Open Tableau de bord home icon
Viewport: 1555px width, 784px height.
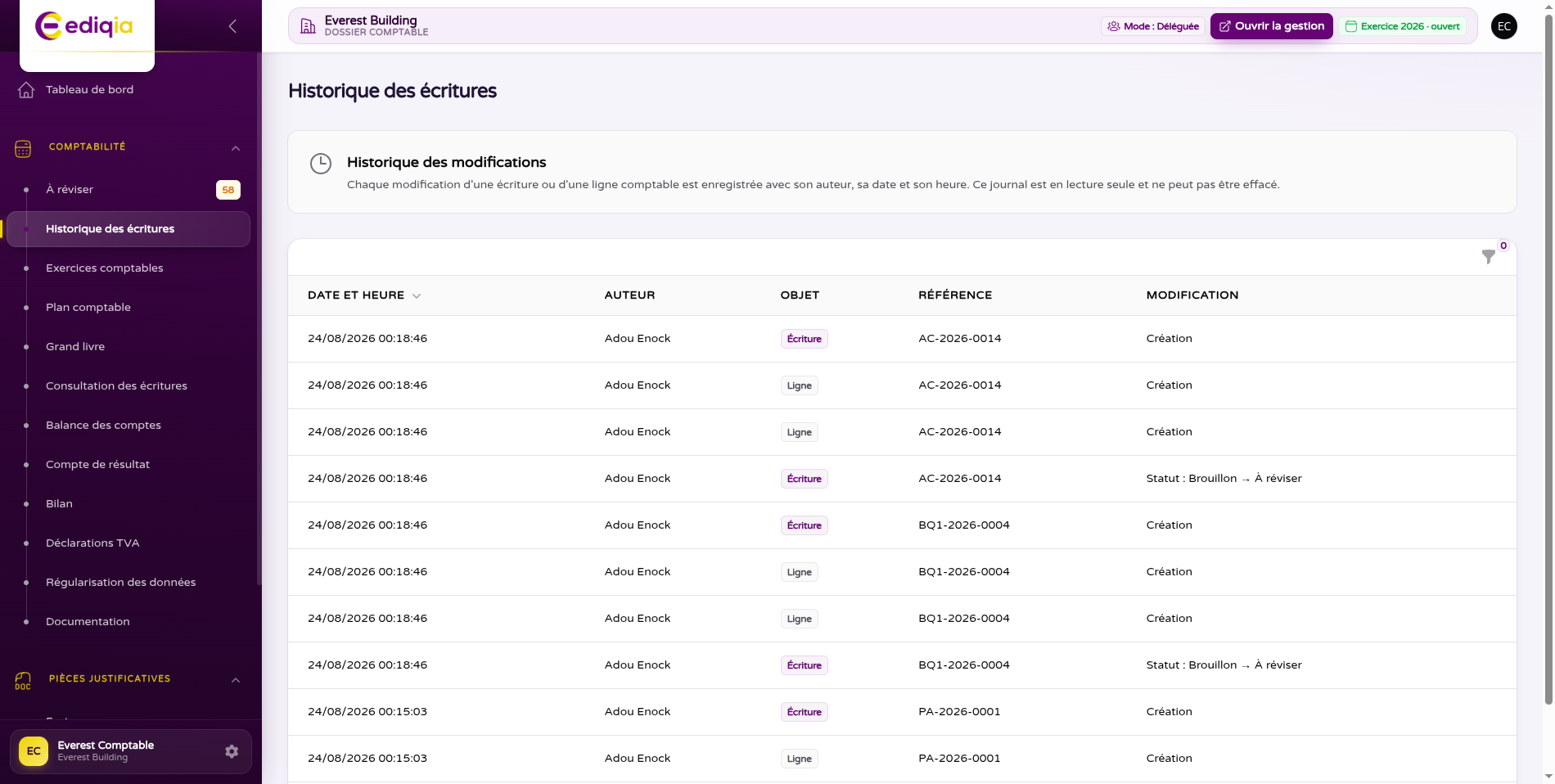[x=26, y=90]
